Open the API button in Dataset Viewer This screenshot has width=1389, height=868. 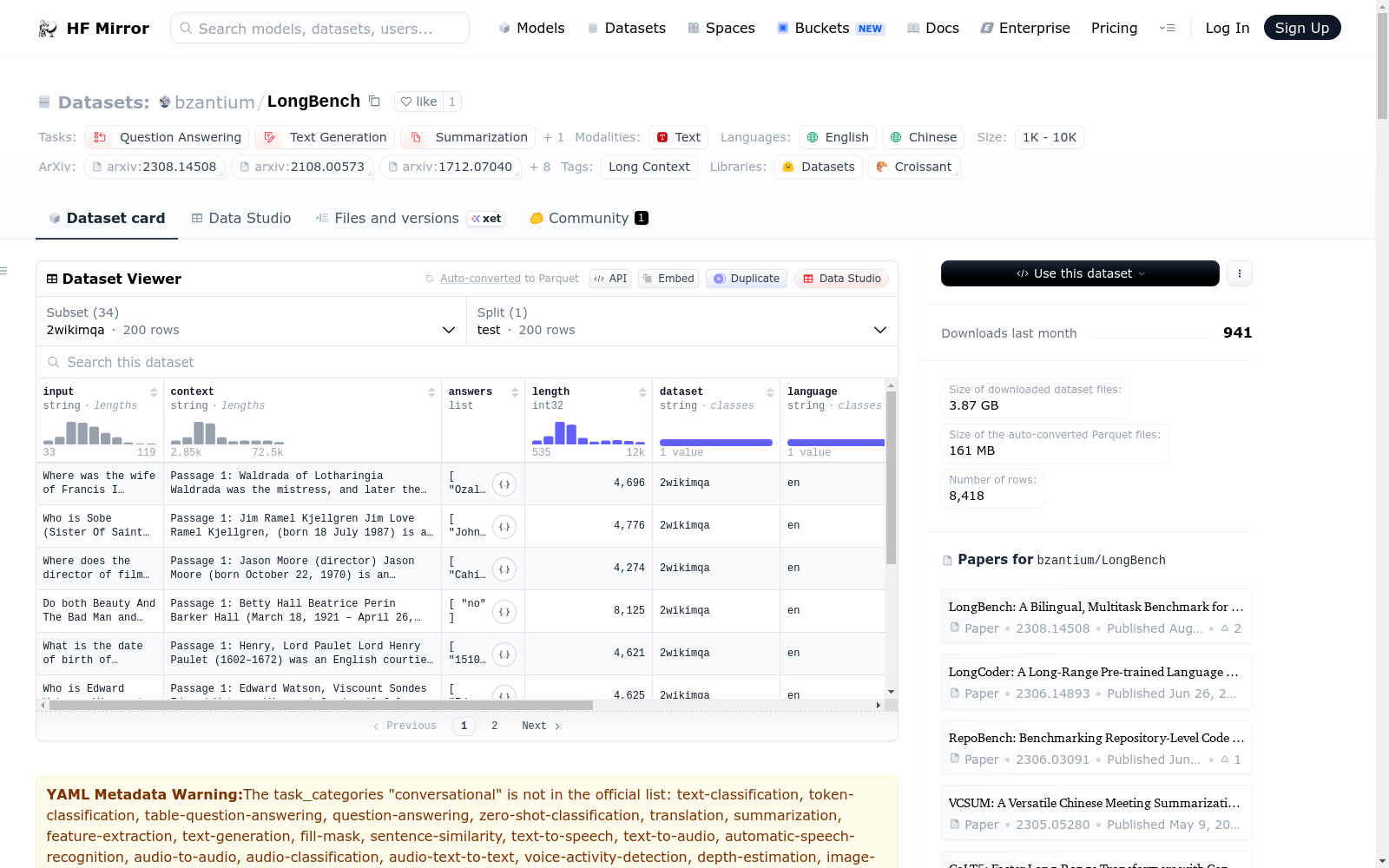tap(610, 279)
